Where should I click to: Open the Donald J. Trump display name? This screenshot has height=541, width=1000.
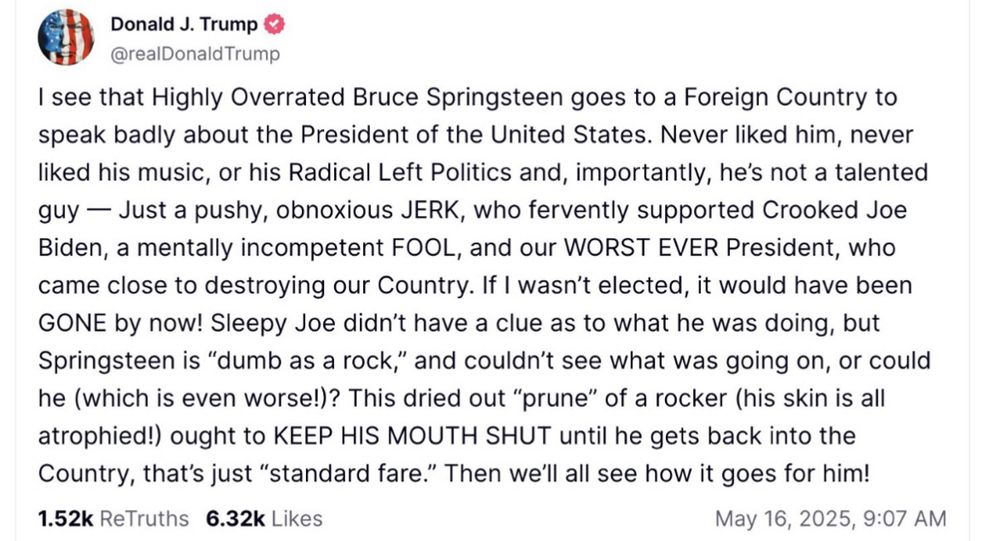coord(183,26)
